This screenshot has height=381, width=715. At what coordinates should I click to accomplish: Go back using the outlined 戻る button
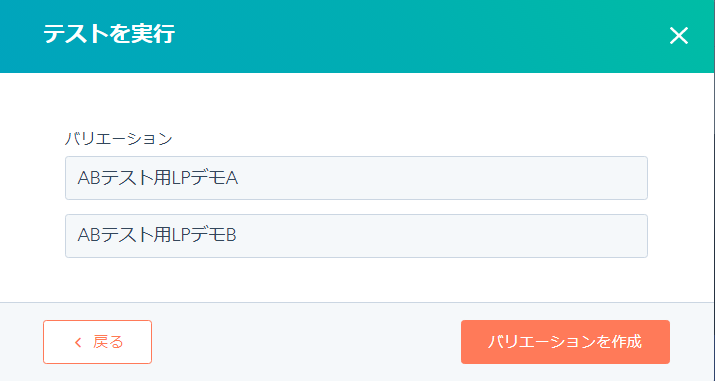pyautogui.click(x=98, y=342)
